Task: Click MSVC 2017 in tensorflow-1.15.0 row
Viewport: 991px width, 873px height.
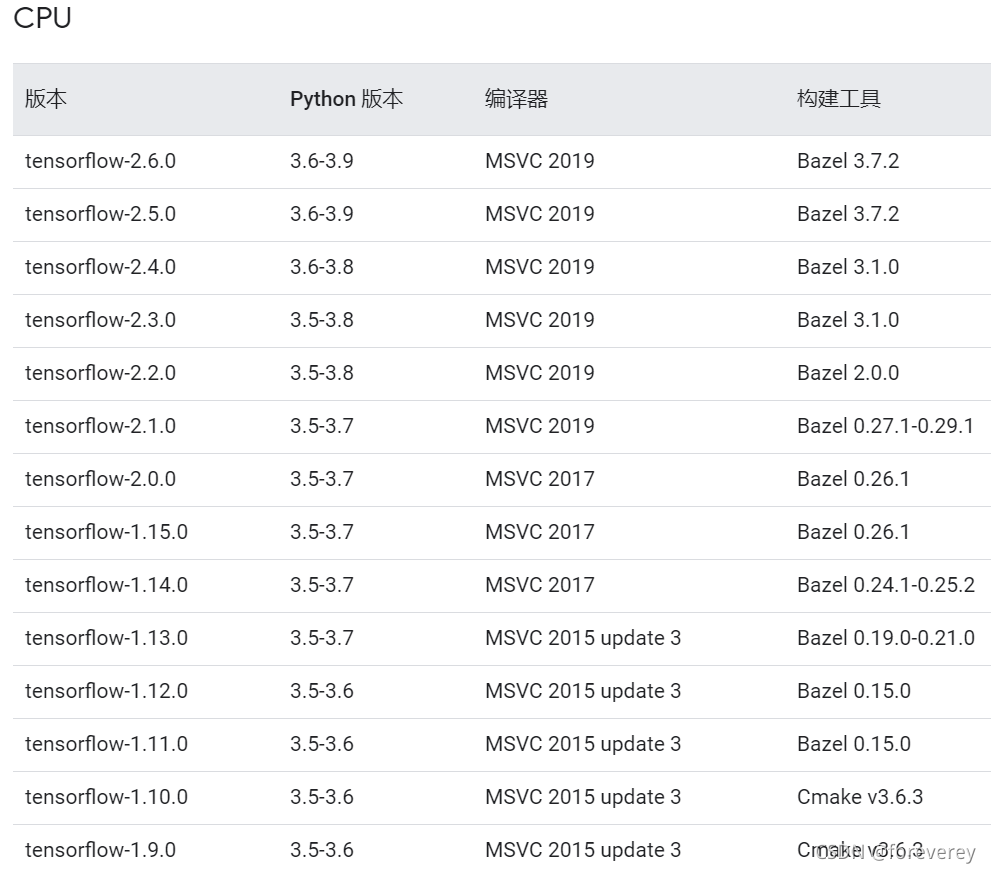Action: [540, 533]
